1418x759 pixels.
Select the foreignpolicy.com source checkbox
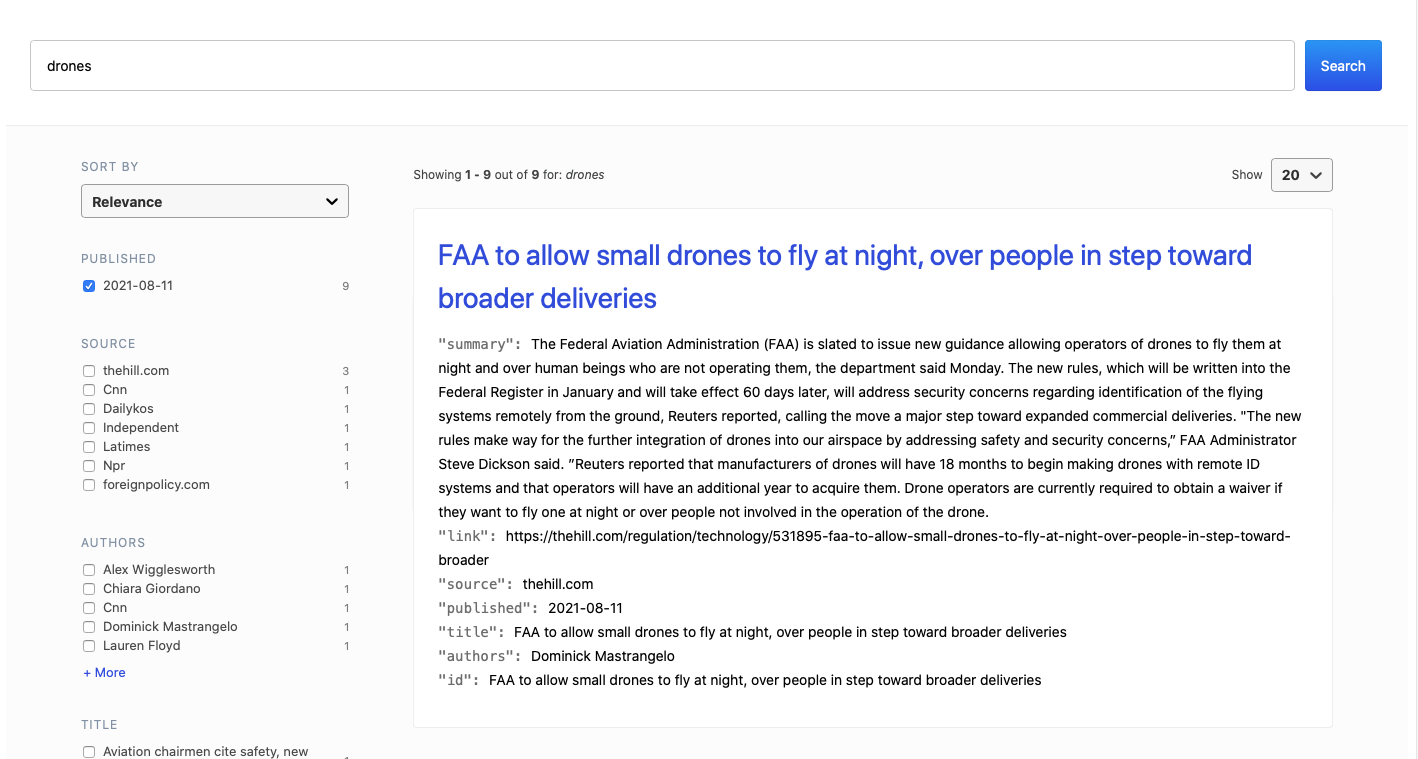(x=89, y=484)
